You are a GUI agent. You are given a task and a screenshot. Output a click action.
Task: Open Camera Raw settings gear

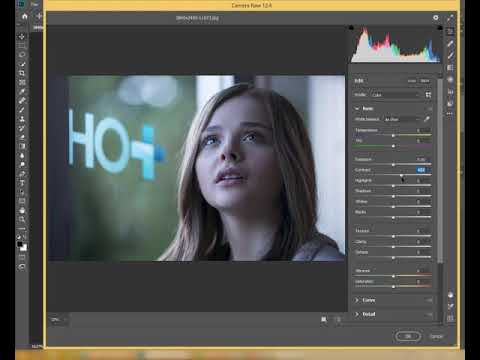pyautogui.click(x=436, y=17)
